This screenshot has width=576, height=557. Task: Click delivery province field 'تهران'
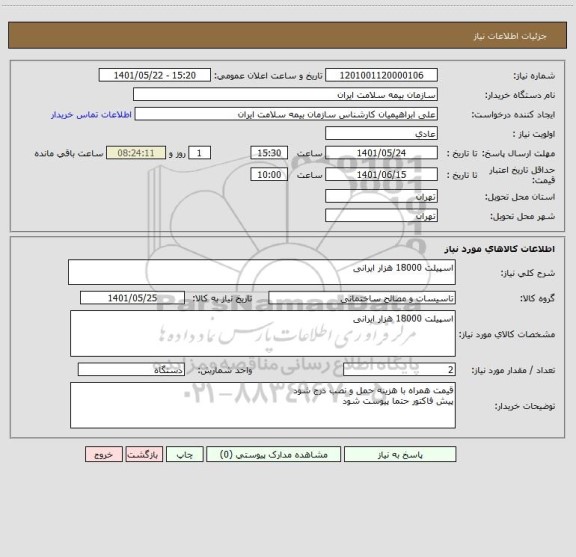[x=381, y=196]
